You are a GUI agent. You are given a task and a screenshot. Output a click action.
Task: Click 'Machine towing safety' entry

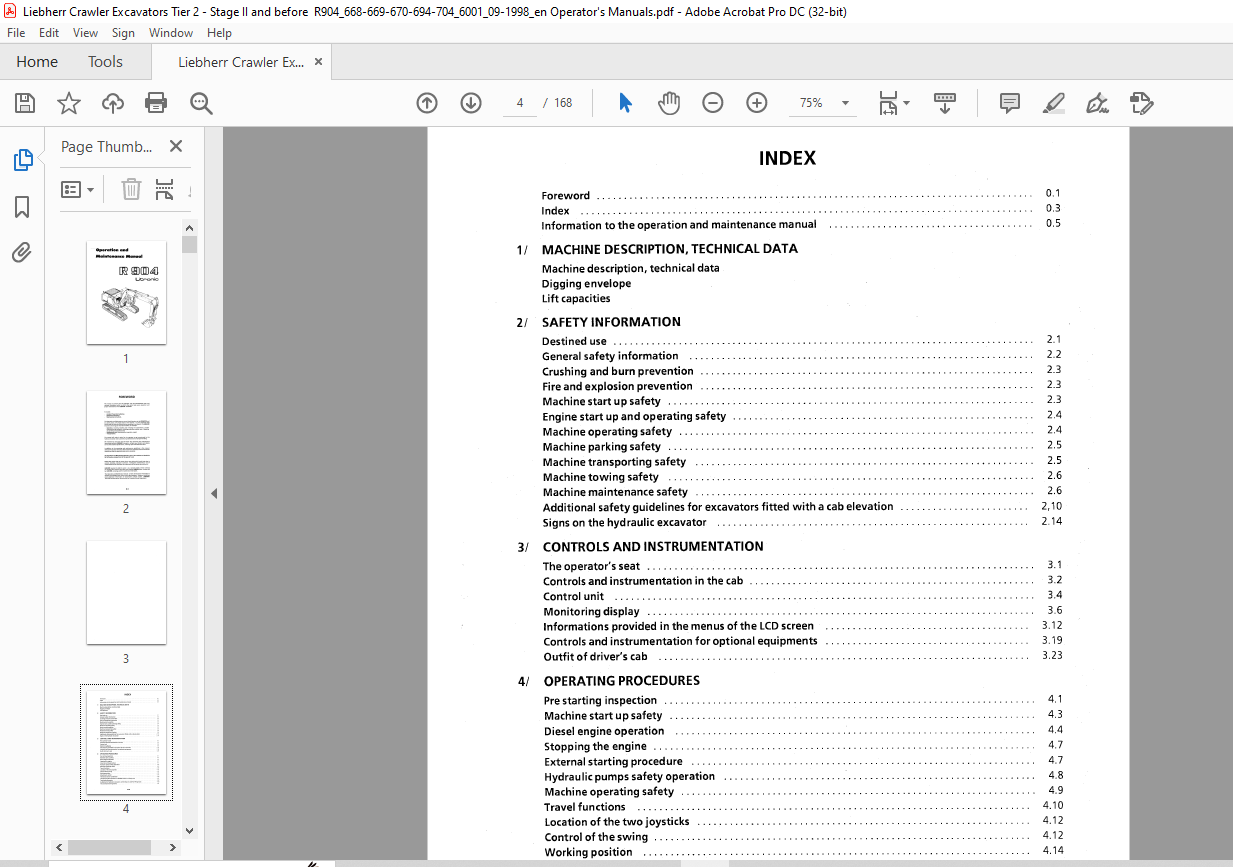coord(601,477)
